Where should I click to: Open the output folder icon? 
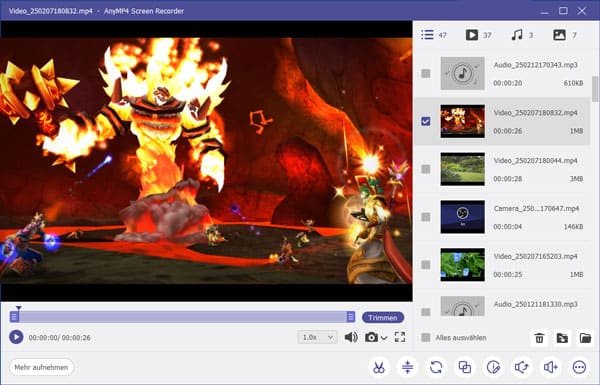(x=585, y=338)
